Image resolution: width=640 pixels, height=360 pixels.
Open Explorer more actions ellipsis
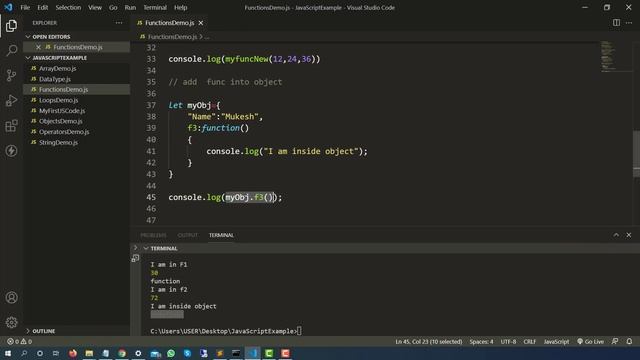coord(119,23)
